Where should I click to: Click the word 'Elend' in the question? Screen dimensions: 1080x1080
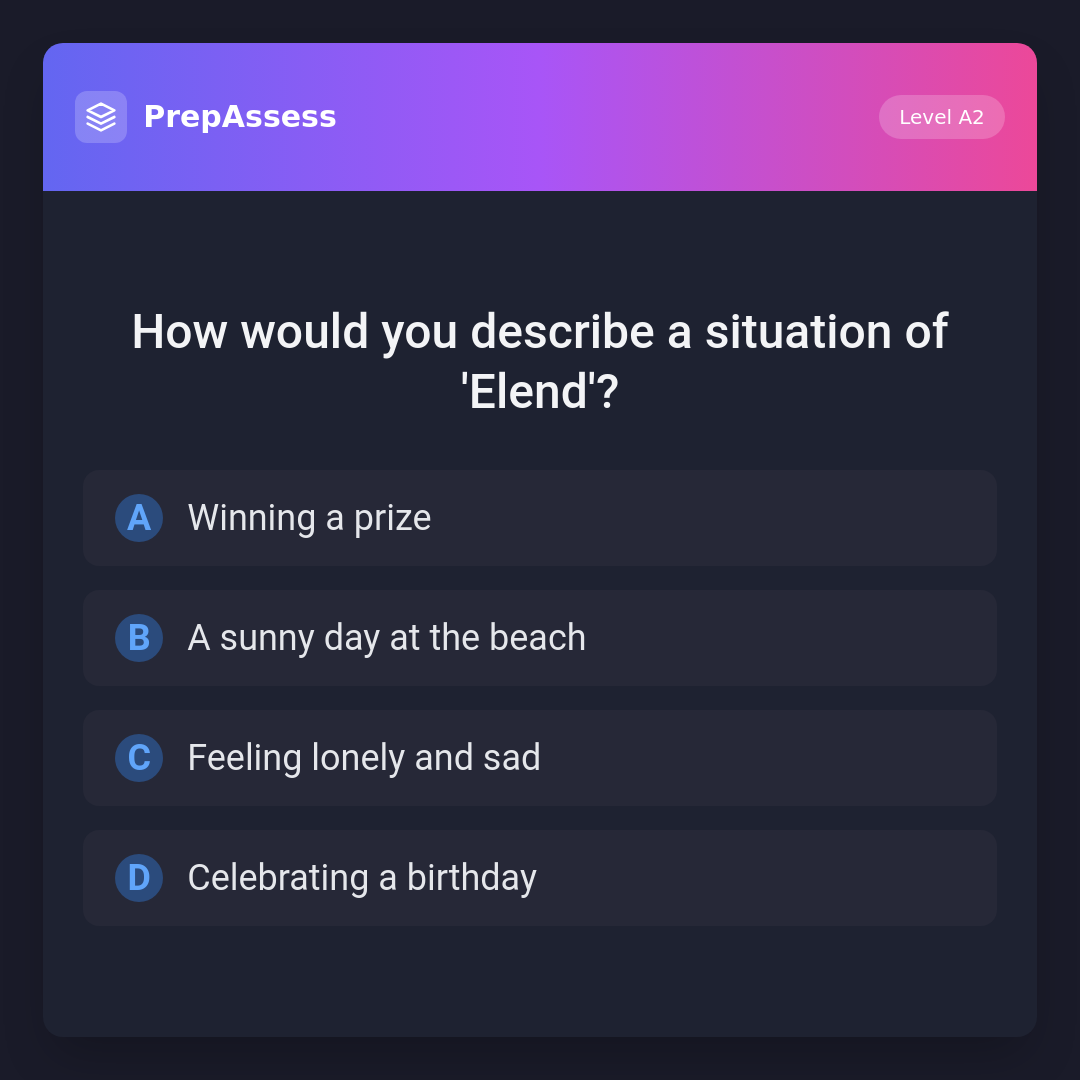click(528, 392)
